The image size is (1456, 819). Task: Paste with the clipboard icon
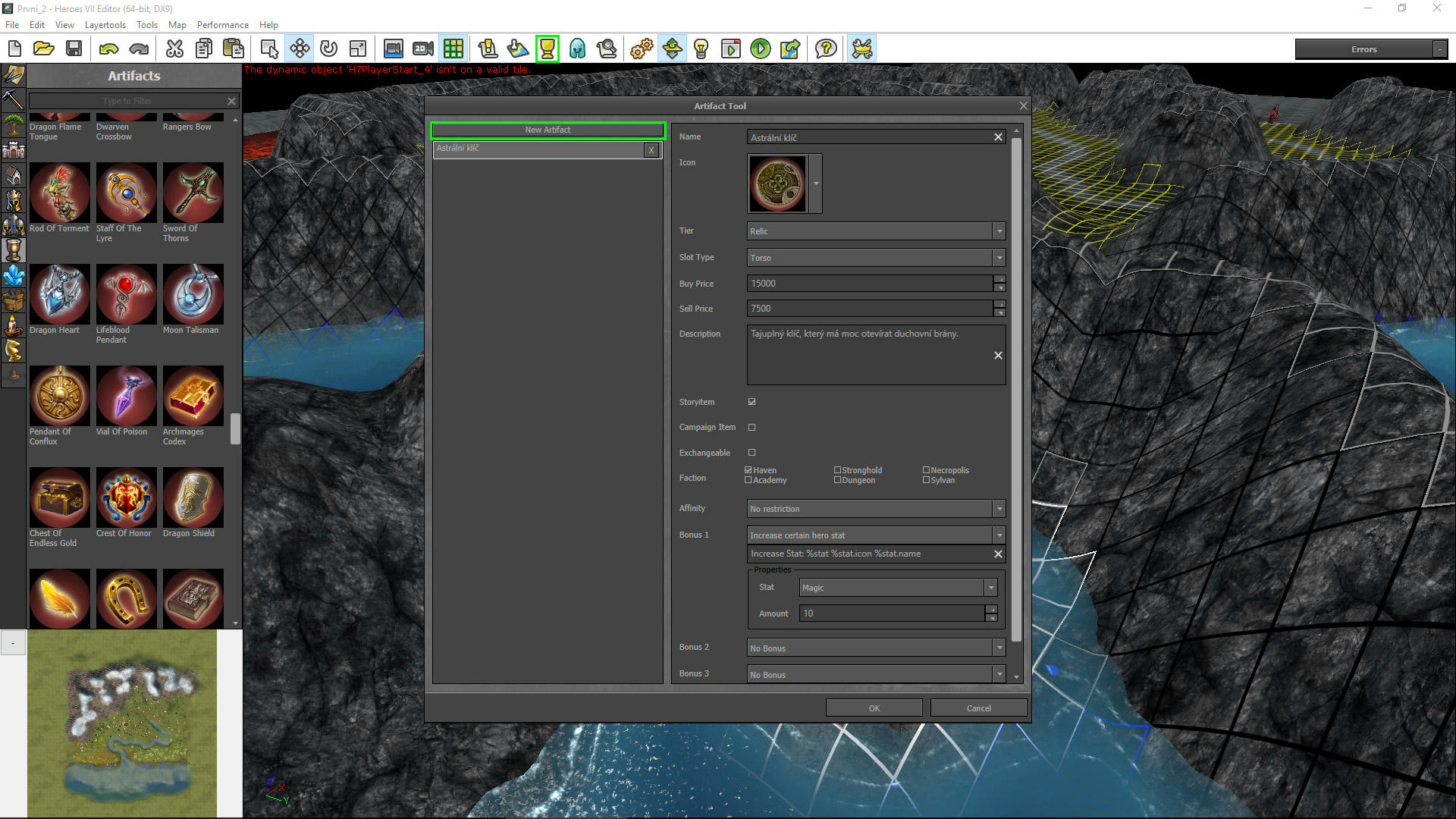[x=234, y=49]
